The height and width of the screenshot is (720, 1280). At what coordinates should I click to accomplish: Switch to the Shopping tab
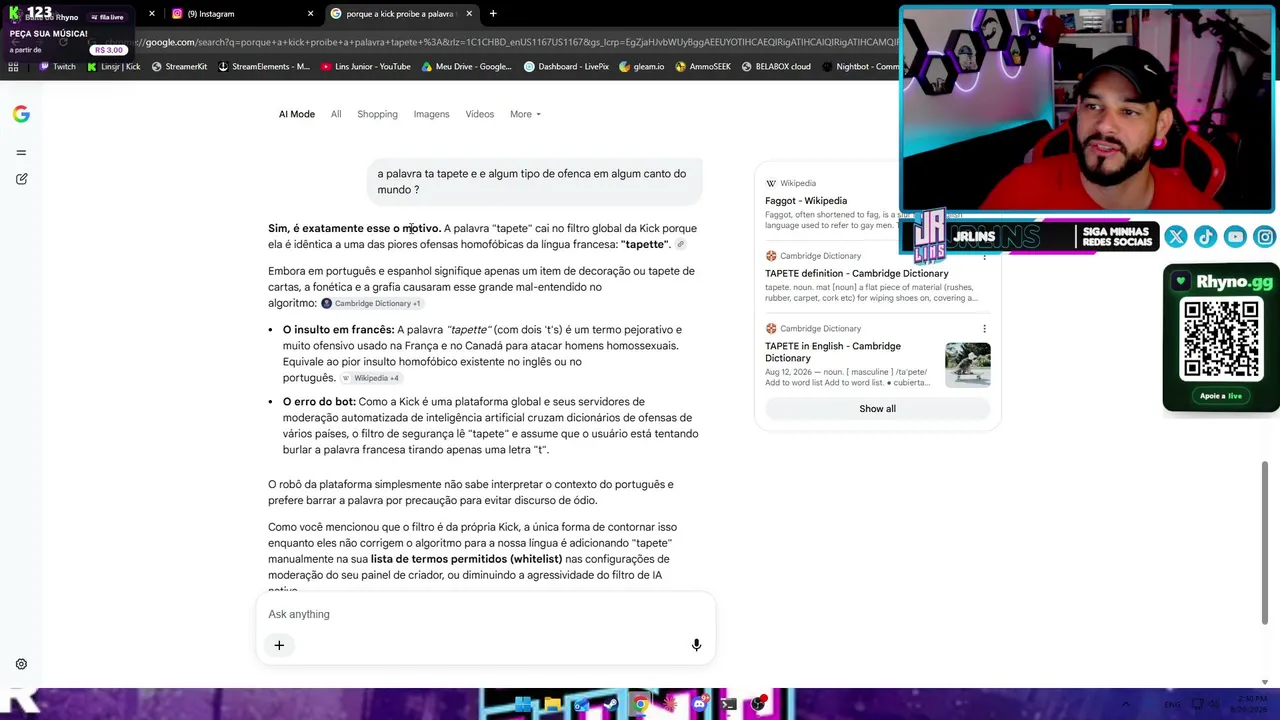(378, 114)
